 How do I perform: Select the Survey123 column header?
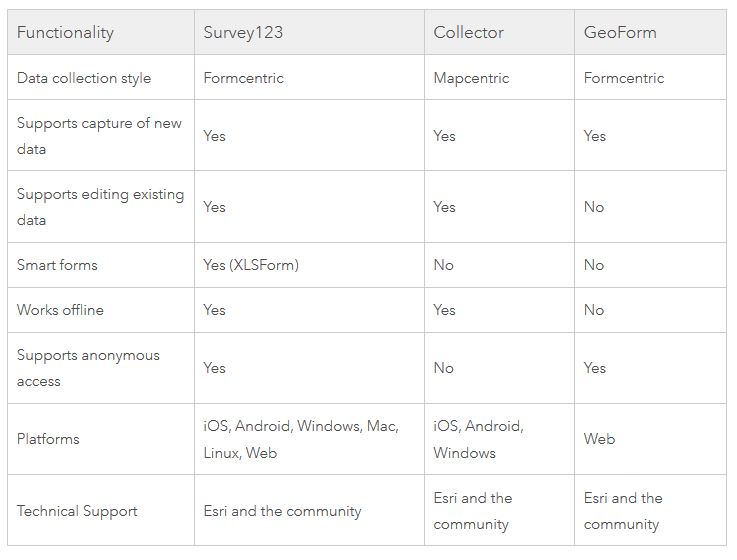click(x=243, y=32)
